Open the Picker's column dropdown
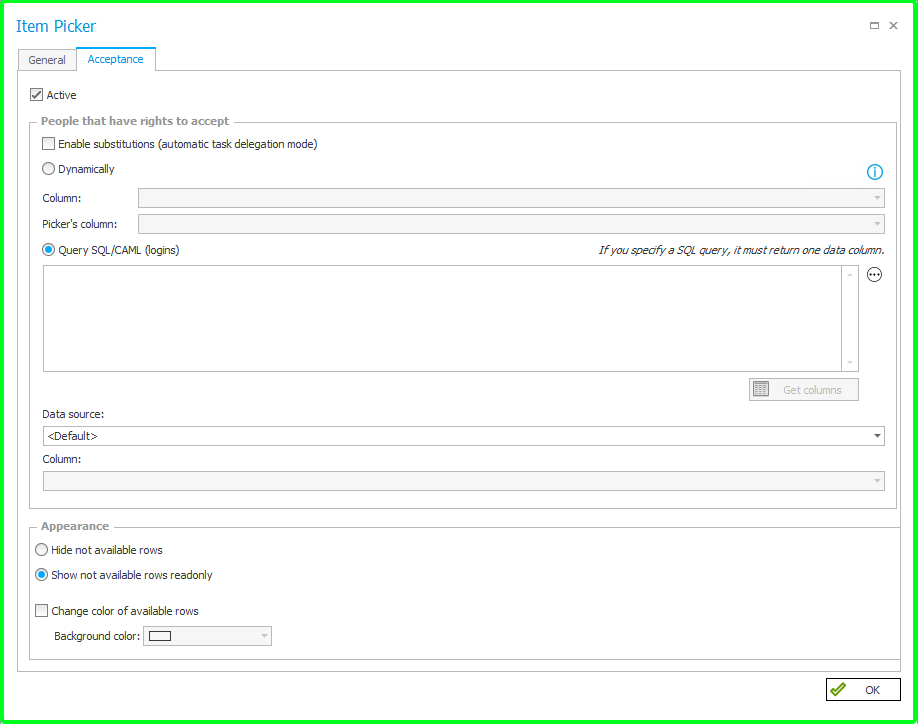 pyautogui.click(x=511, y=224)
